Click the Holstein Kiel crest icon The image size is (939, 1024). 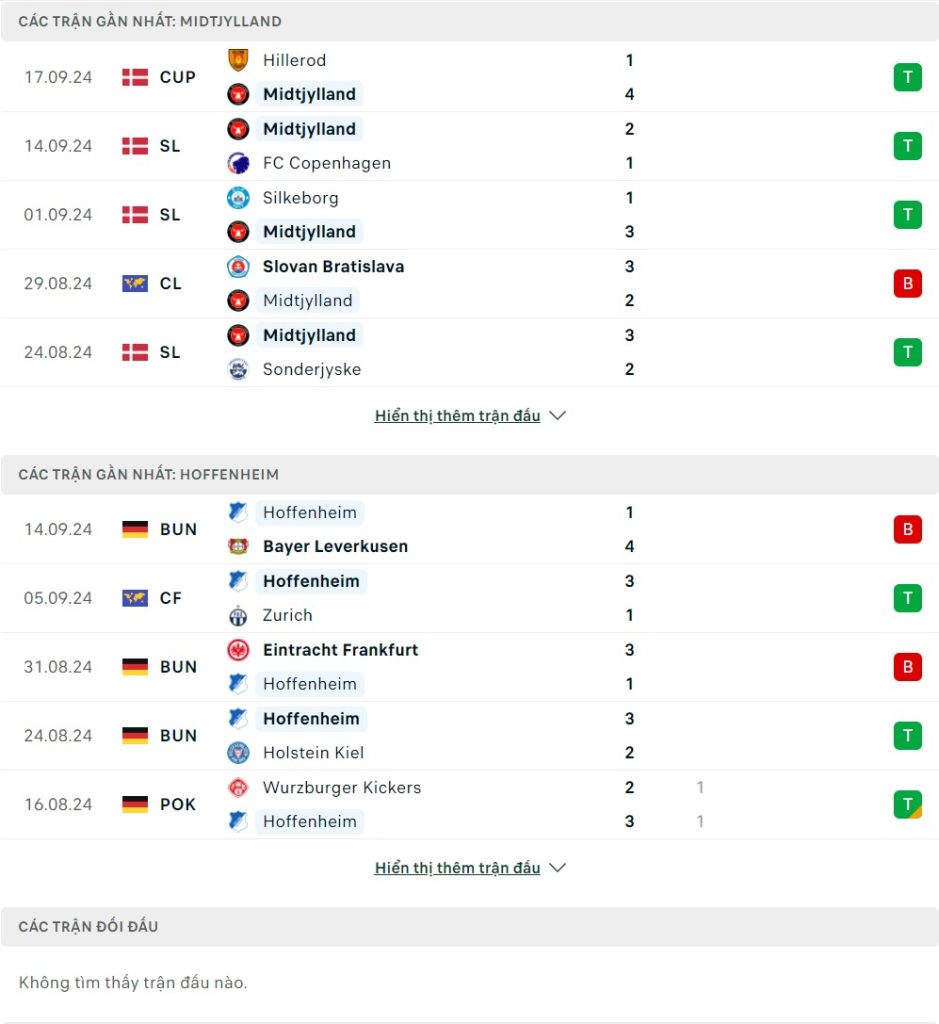tap(238, 752)
